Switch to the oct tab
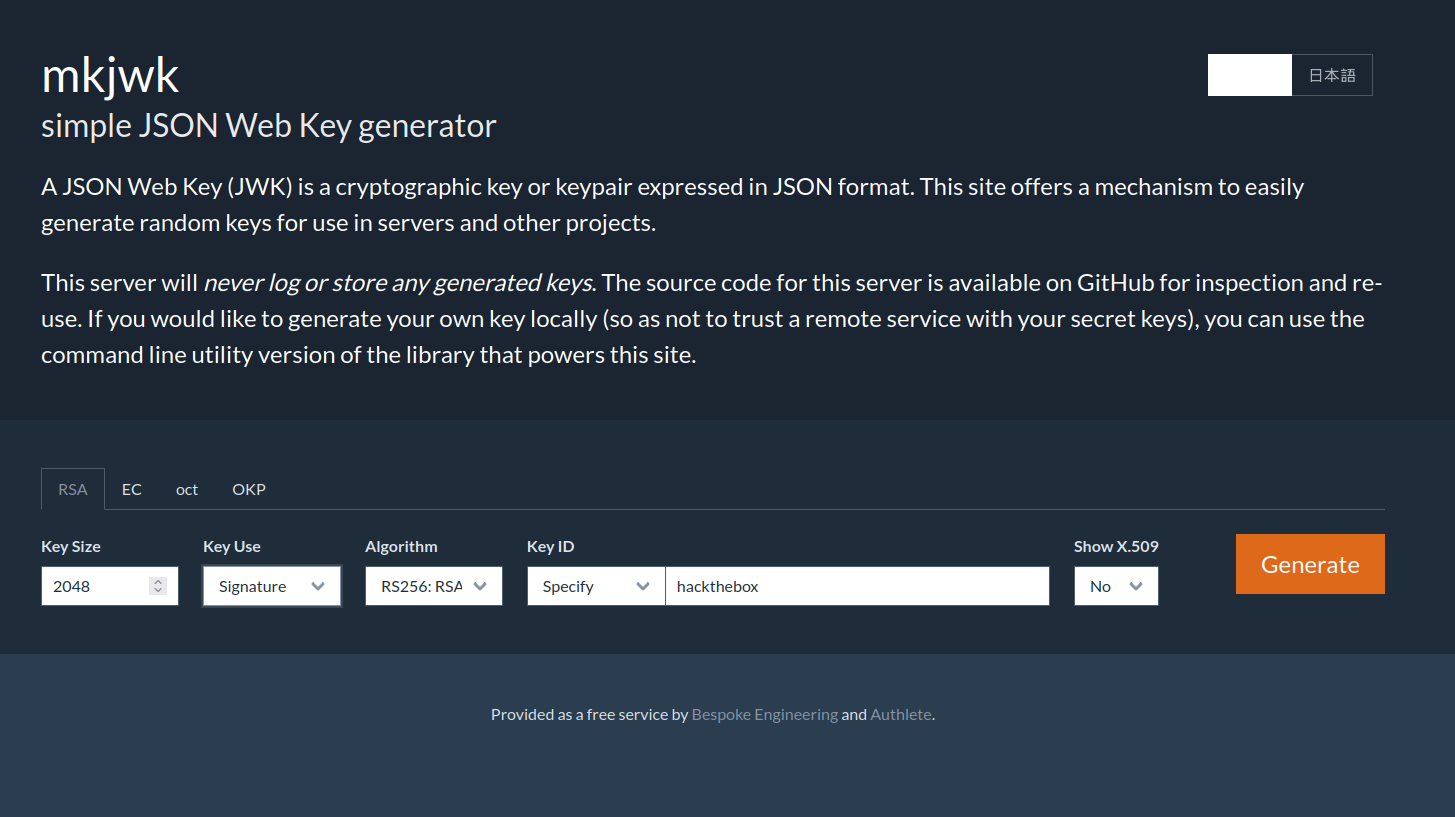The width and height of the screenshot is (1455, 817). pyautogui.click(x=187, y=489)
